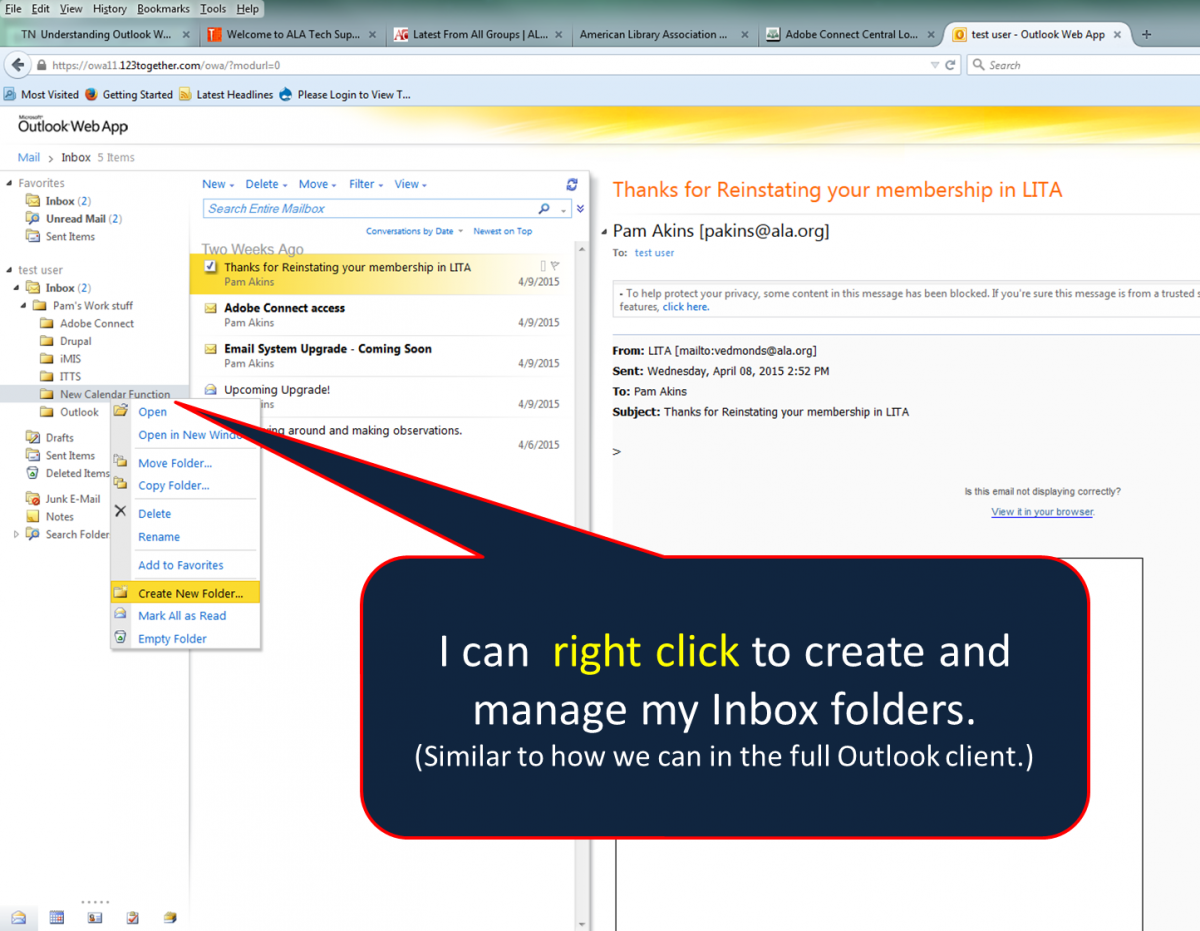Collapse the test user mailbox tree
This screenshot has height=931, width=1200.
tap(11, 270)
